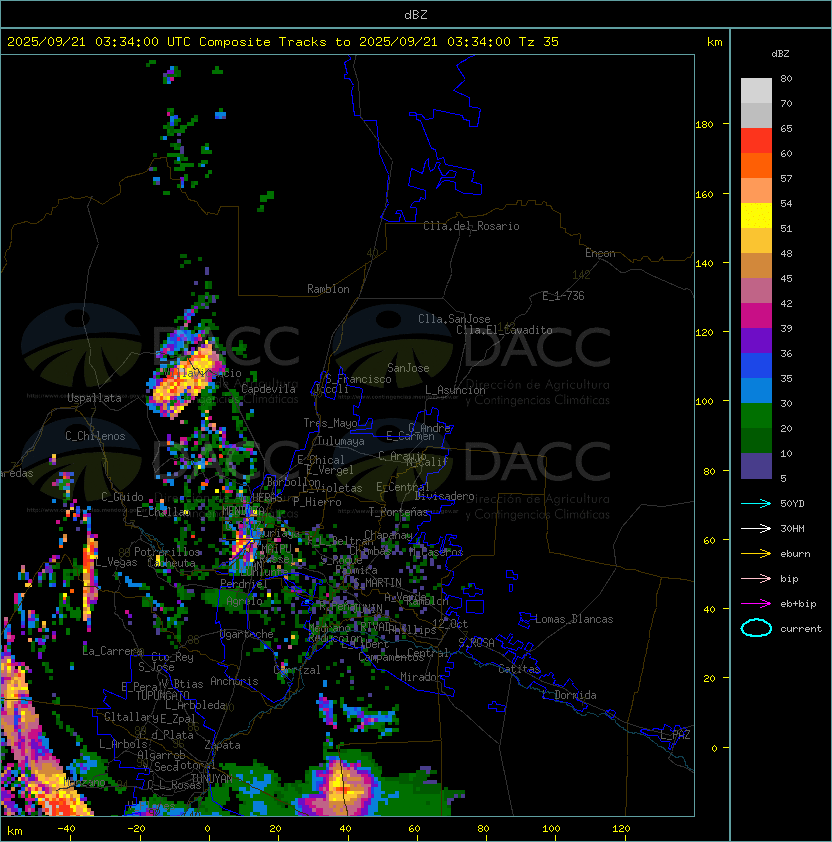Pick the dark green swatch between 20 and 10

point(756,441)
